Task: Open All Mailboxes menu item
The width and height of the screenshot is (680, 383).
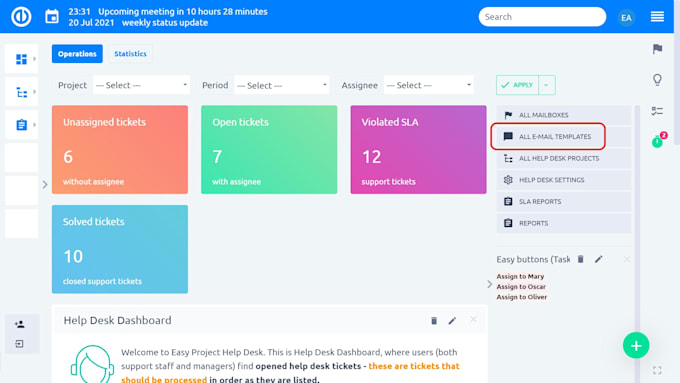Action: (563, 115)
